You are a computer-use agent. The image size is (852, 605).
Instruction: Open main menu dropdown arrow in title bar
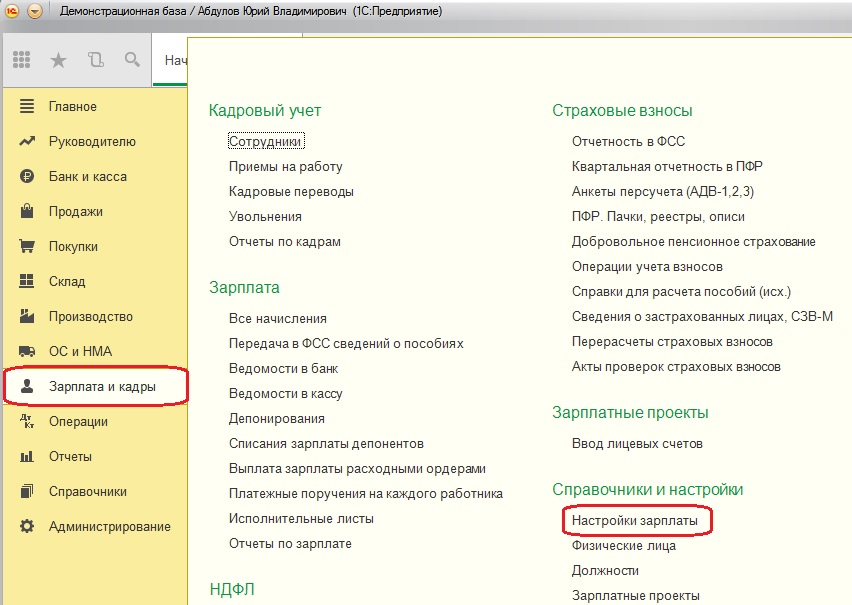click(x=35, y=11)
